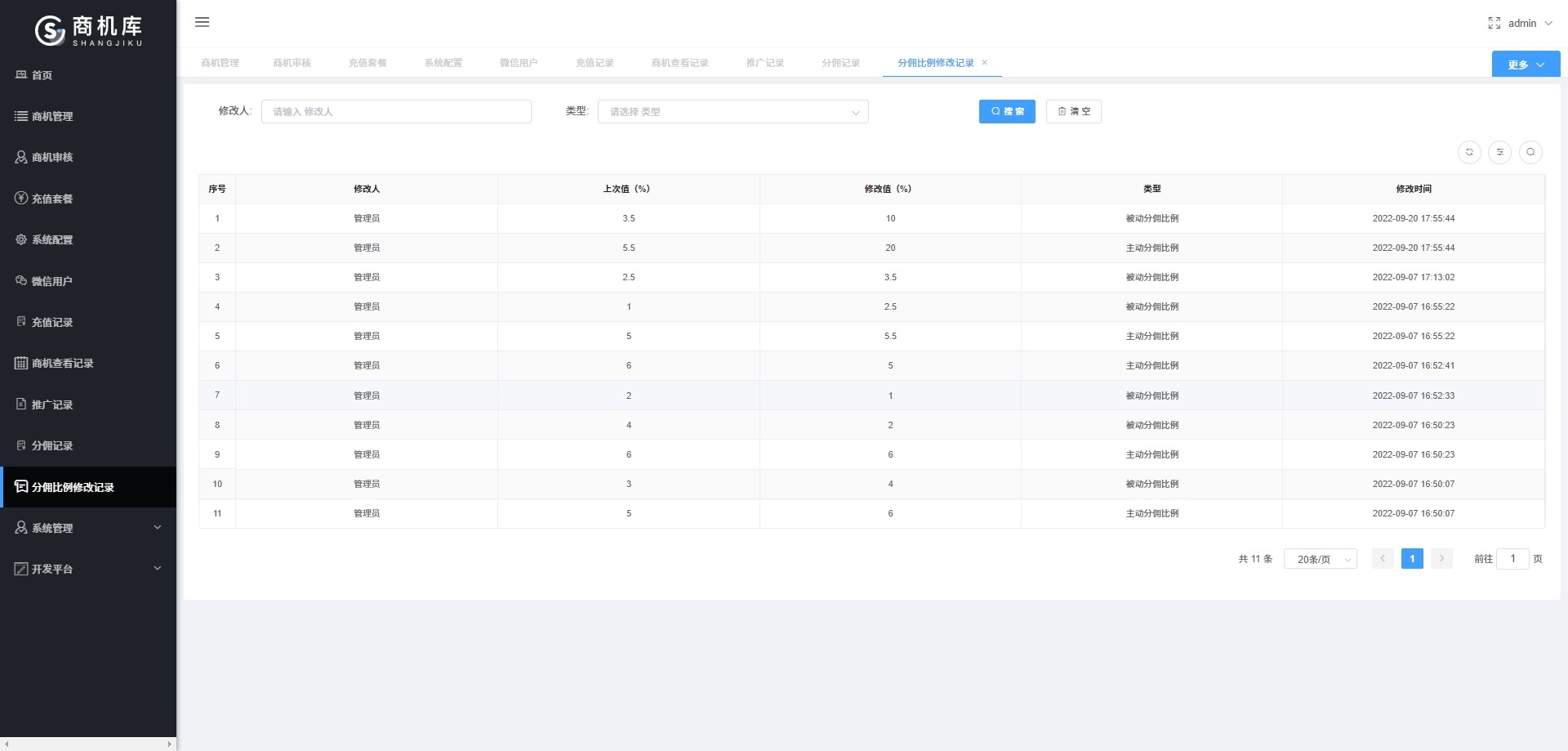Click the timestamp 2022-09-07 16:52:33
1568x751 pixels.
[1414, 396]
